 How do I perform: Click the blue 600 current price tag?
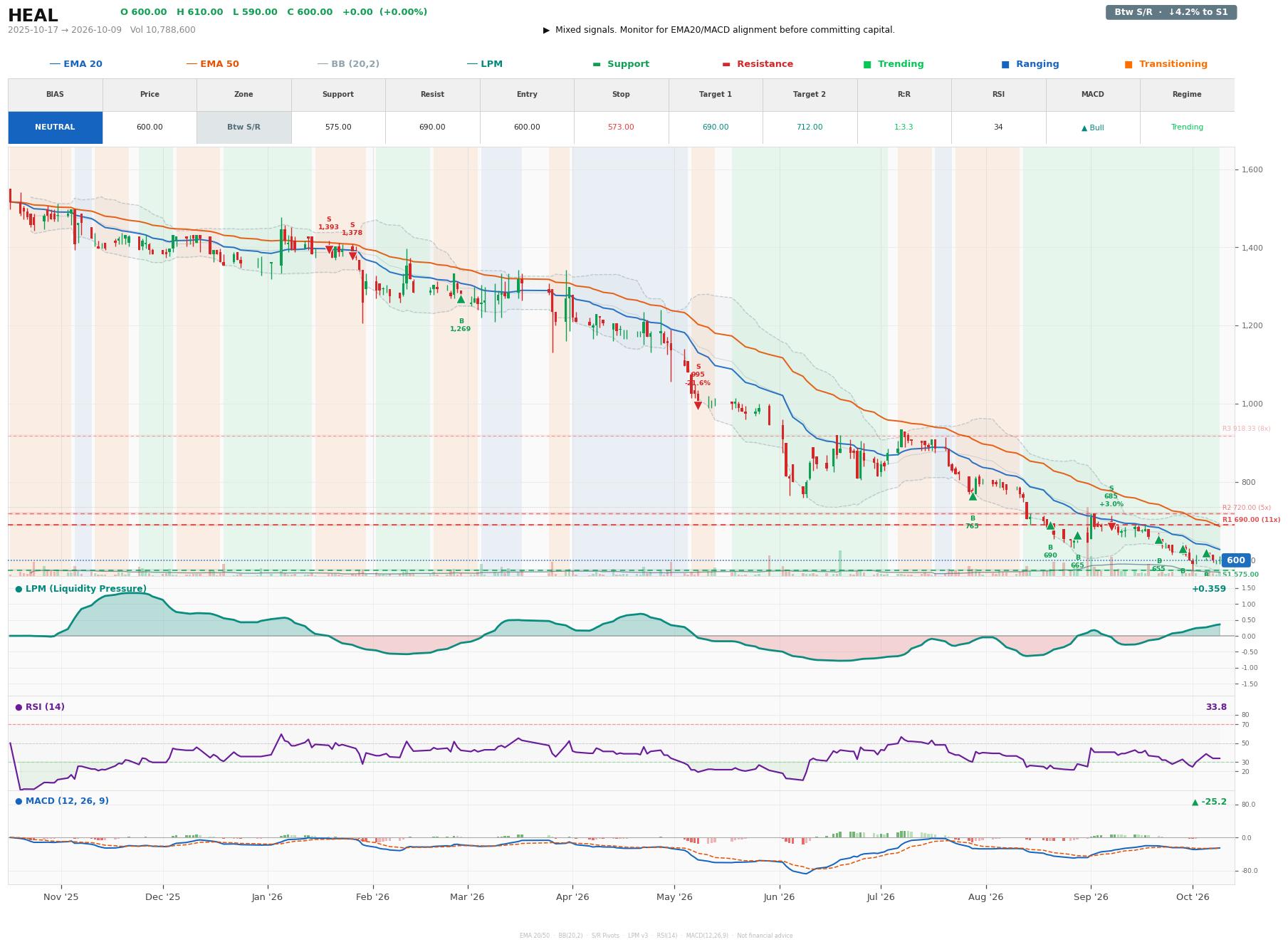point(1236,560)
